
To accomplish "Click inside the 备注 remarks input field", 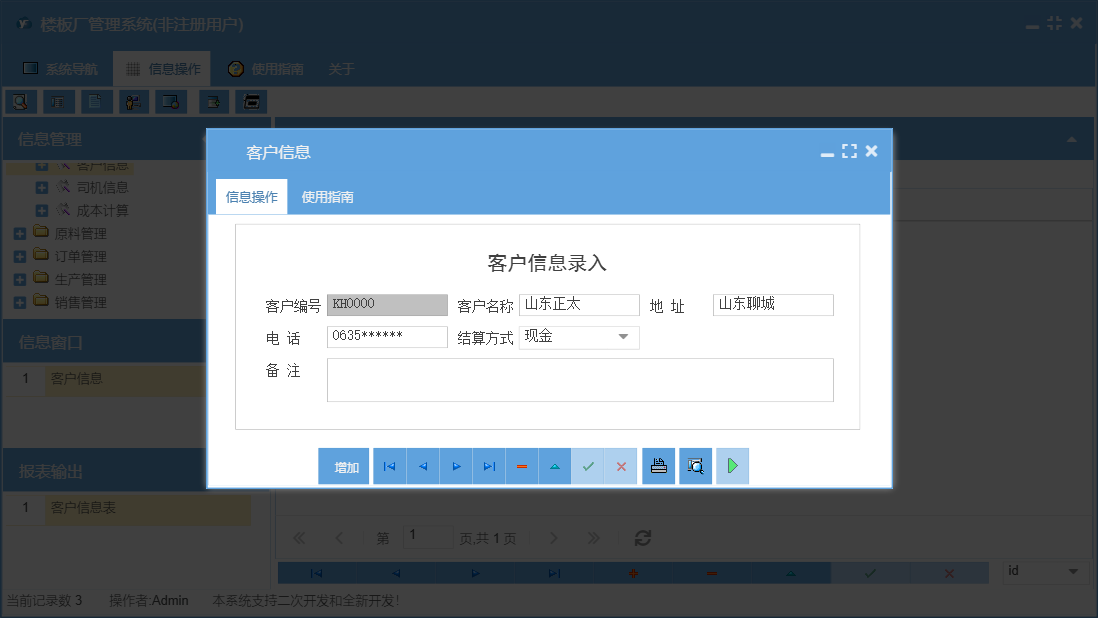I will (580, 380).
